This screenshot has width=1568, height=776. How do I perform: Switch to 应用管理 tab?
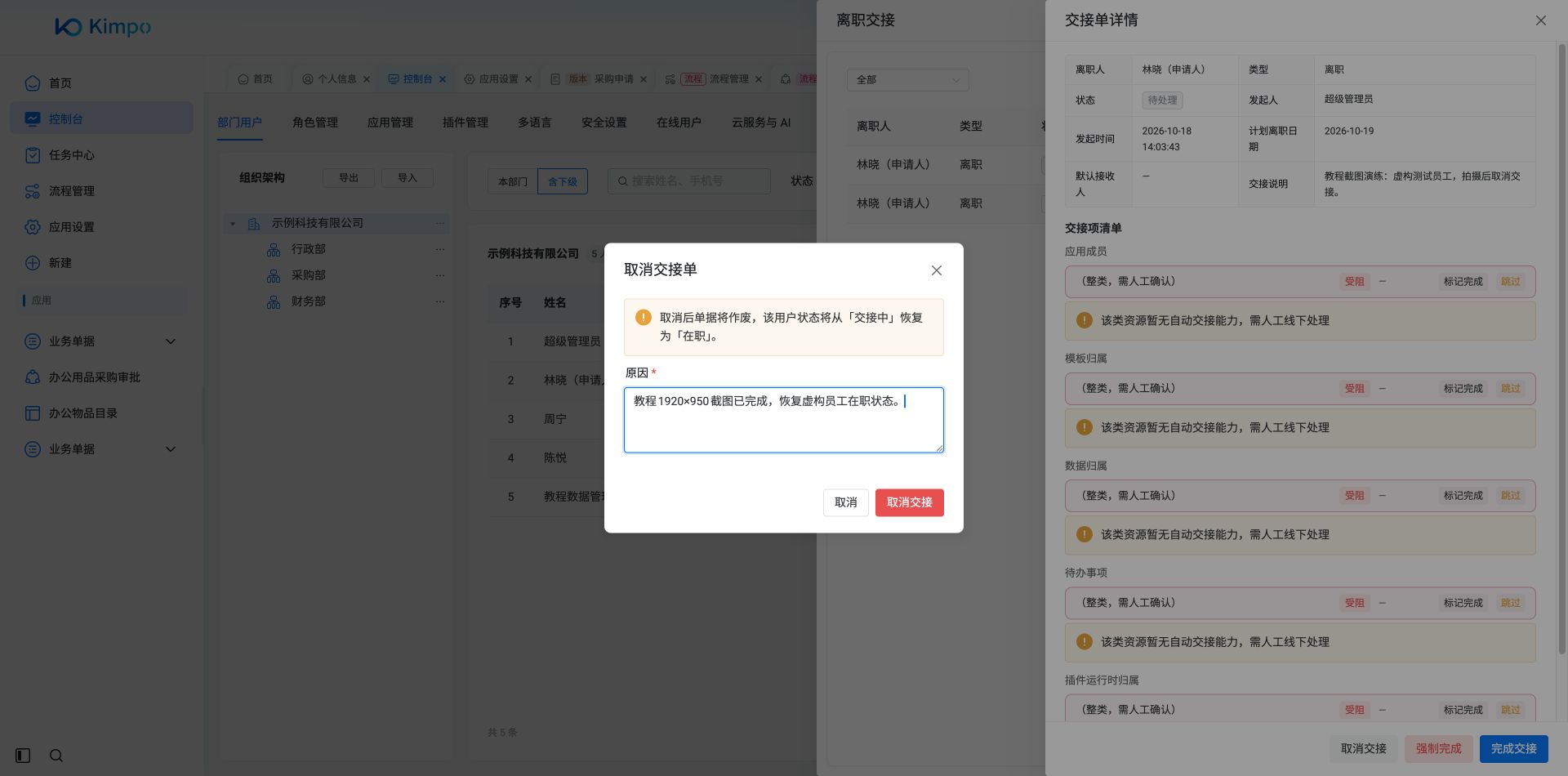point(390,123)
